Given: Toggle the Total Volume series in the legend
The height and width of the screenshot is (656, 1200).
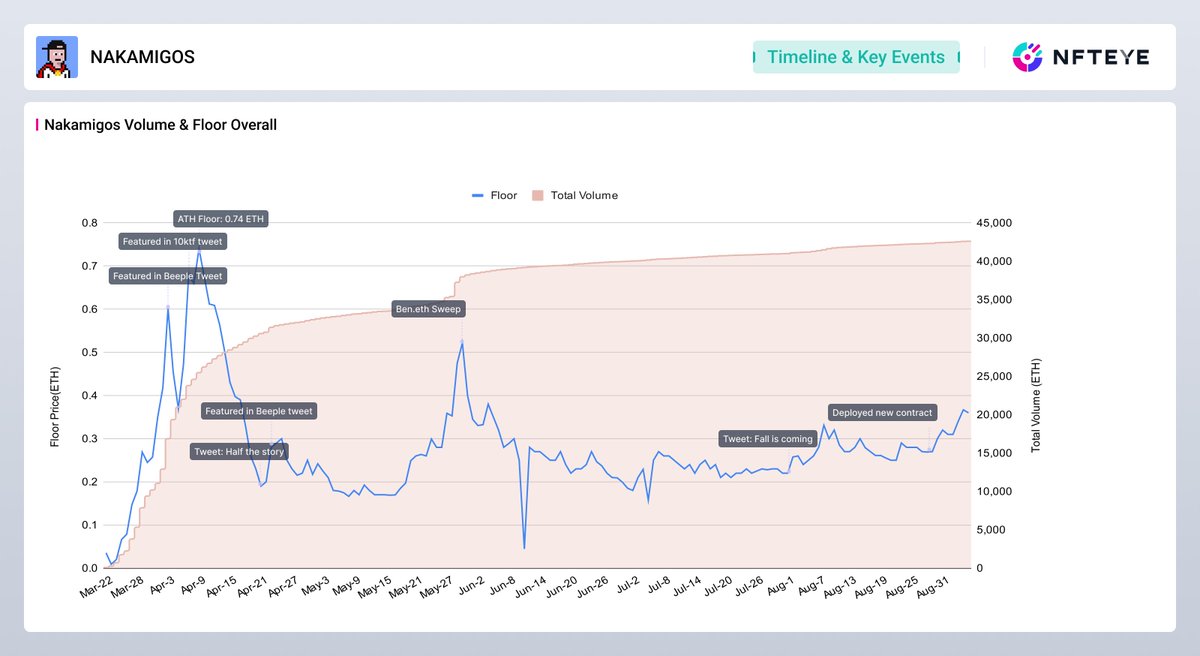Looking at the screenshot, I should (575, 195).
